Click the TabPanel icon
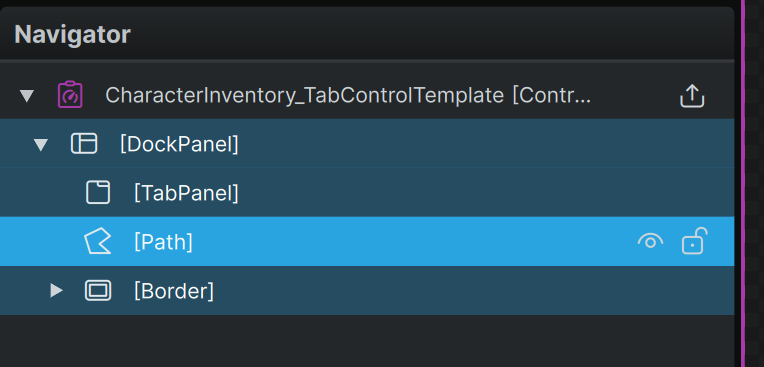The height and width of the screenshot is (367, 764). click(x=98, y=193)
